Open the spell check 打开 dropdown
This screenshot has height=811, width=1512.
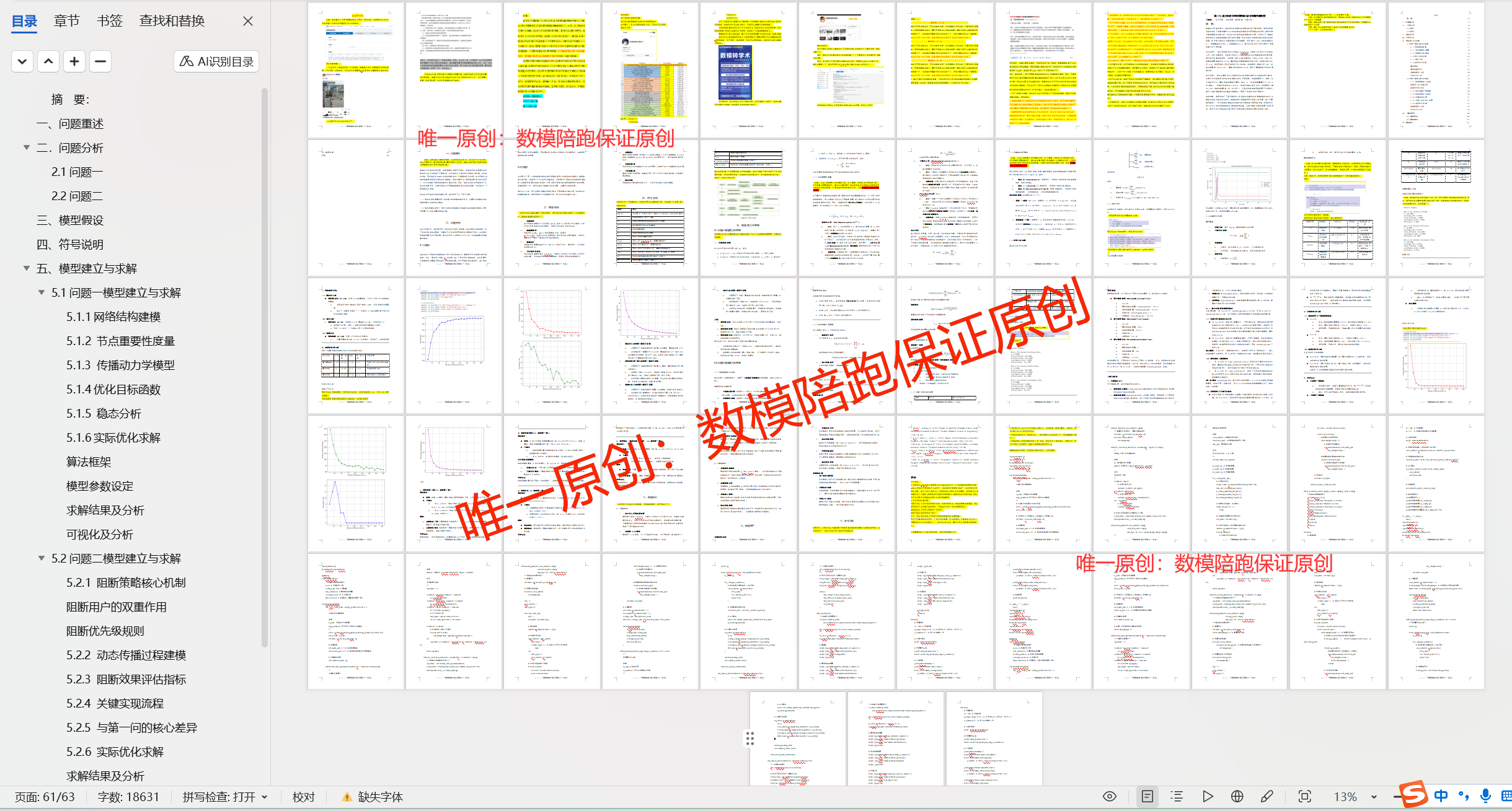pyautogui.click(x=265, y=797)
